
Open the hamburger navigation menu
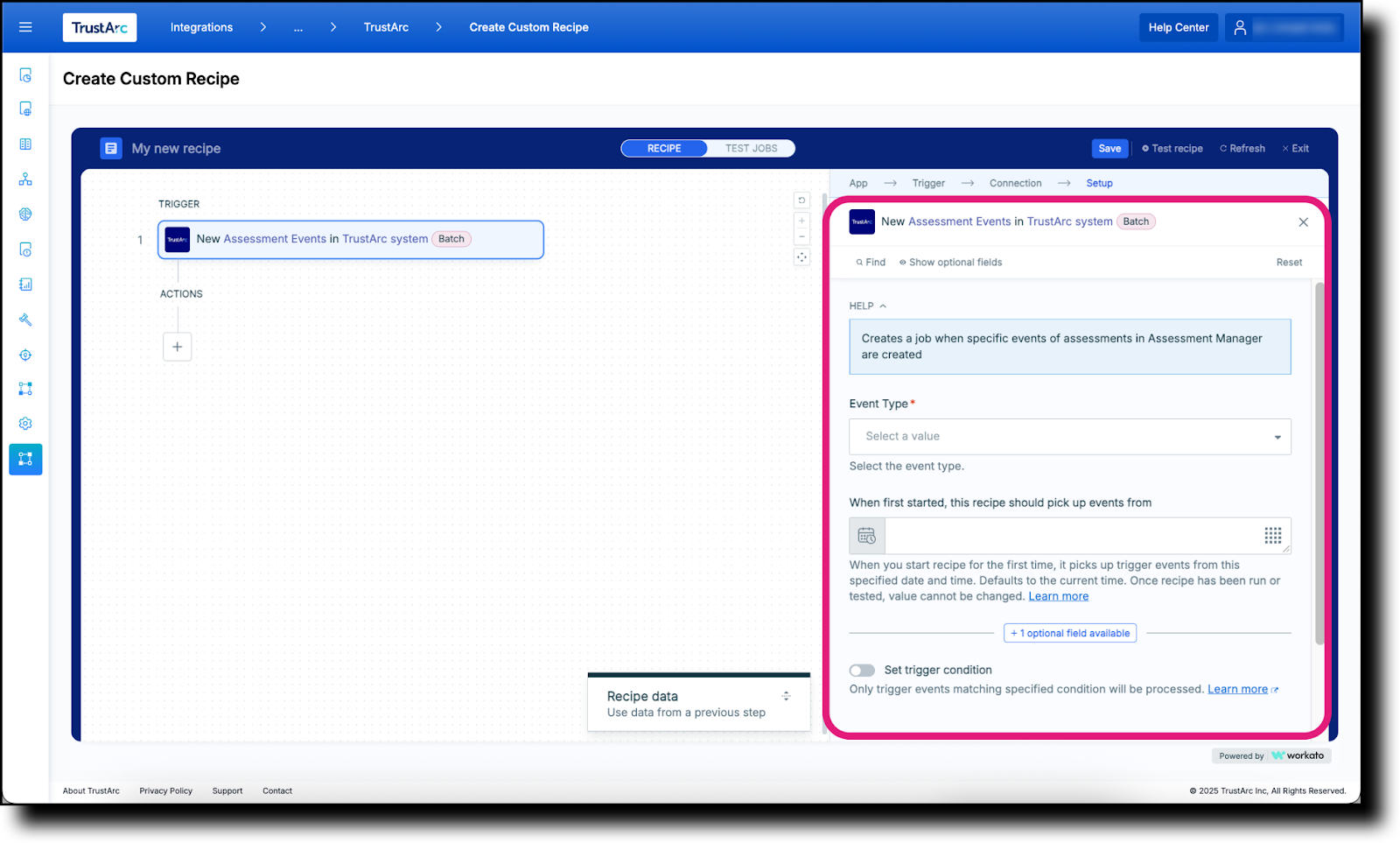tap(25, 26)
